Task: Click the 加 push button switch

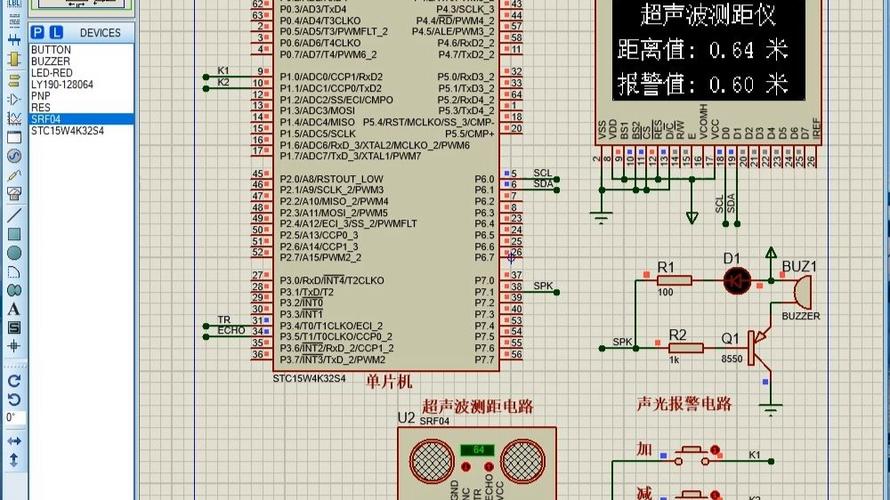Action: pyautogui.click(x=691, y=456)
